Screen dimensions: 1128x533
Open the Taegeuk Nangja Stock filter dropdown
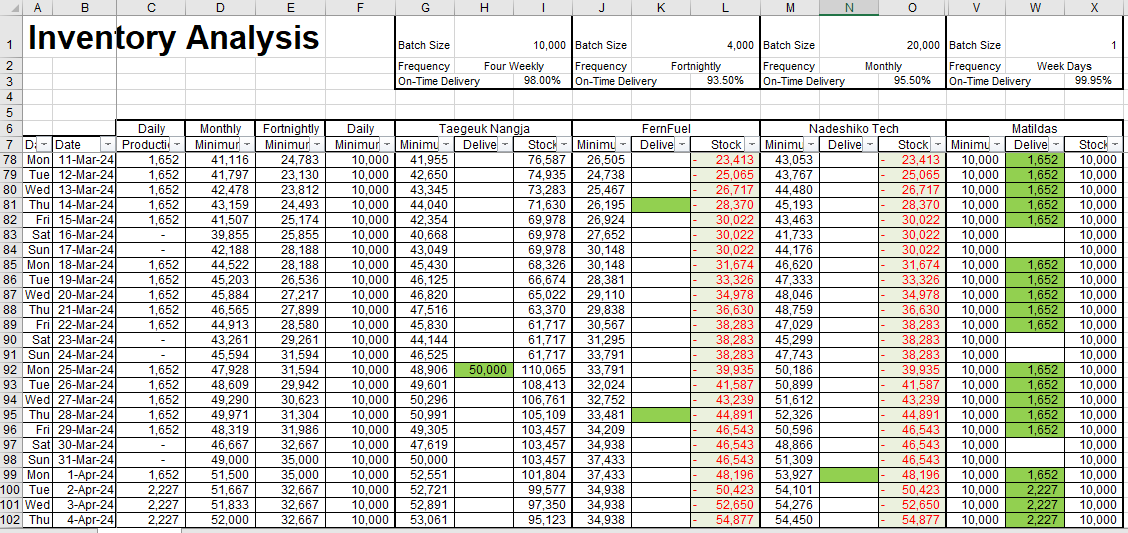coord(563,145)
